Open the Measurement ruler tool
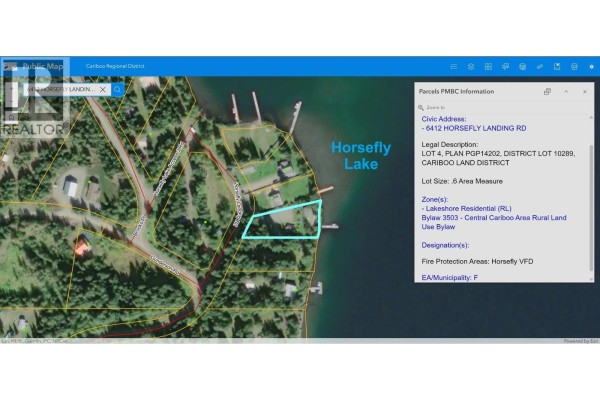This screenshot has height=400, width=600. click(x=540, y=67)
